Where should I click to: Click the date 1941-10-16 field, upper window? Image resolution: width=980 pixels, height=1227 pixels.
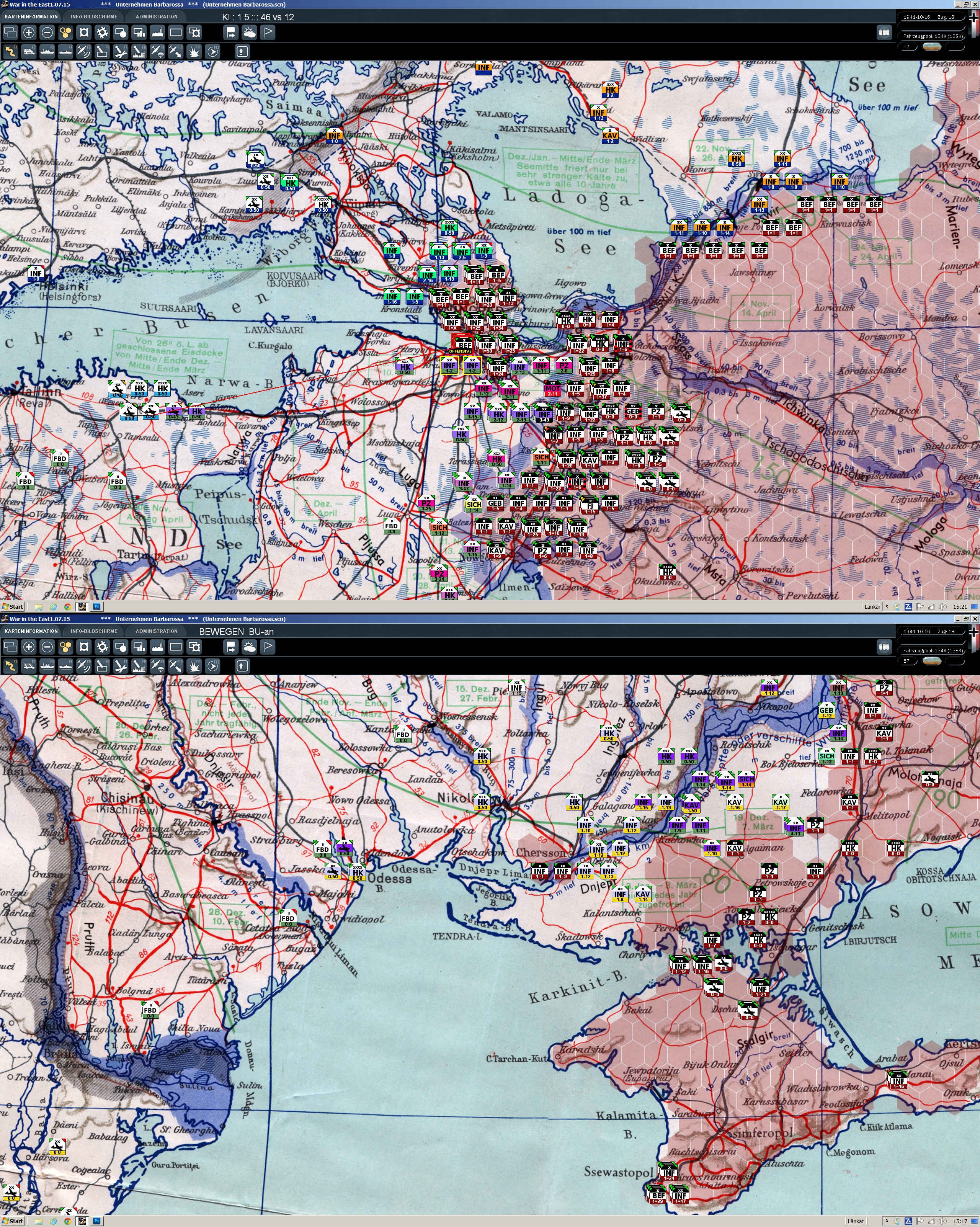931,17
